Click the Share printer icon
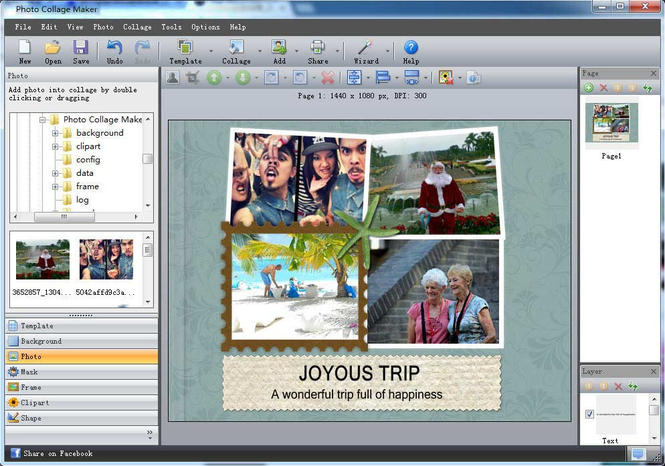 (318, 47)
